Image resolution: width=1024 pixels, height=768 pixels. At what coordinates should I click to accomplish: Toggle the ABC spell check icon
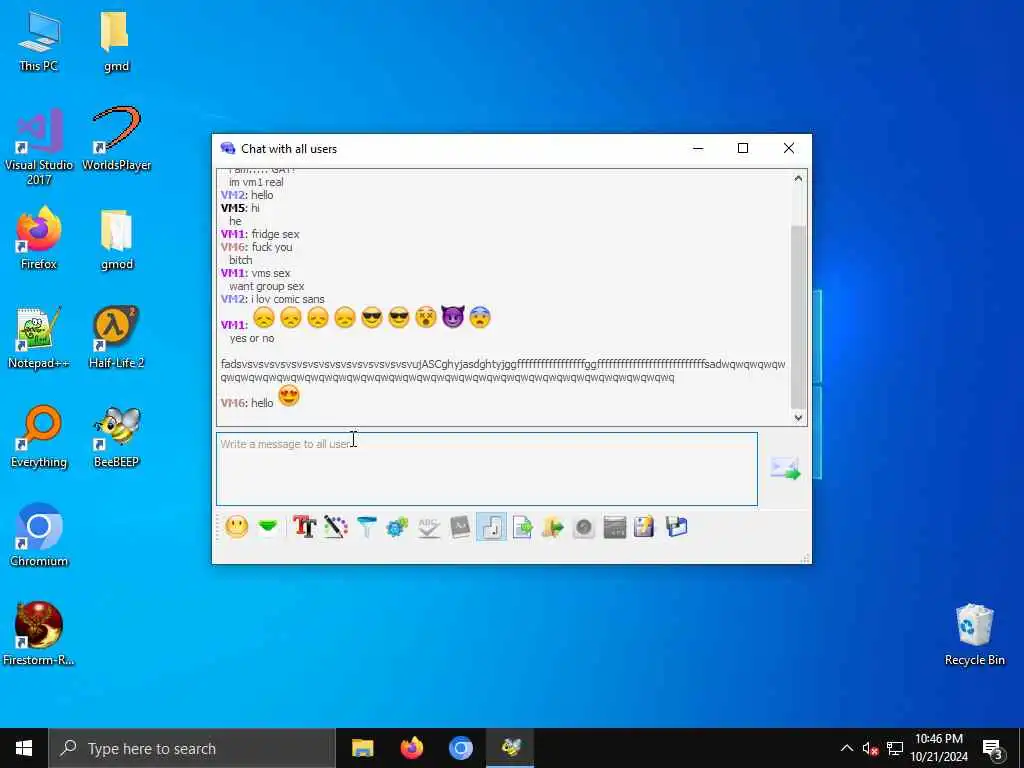pyautogui.click(x=428, y=526)
